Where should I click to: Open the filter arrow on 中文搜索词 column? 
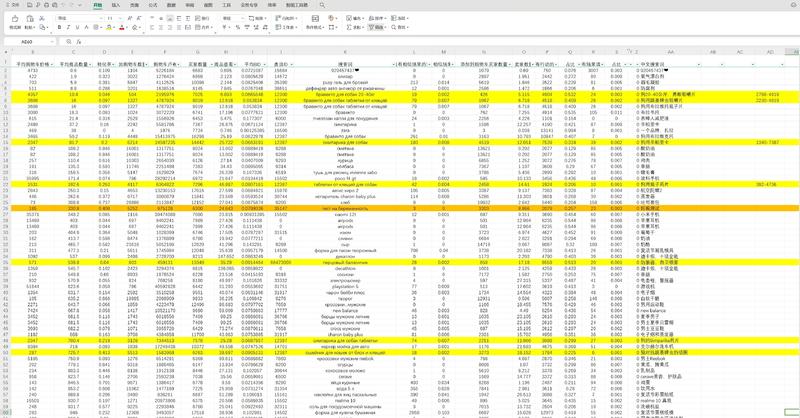(701, 64)
